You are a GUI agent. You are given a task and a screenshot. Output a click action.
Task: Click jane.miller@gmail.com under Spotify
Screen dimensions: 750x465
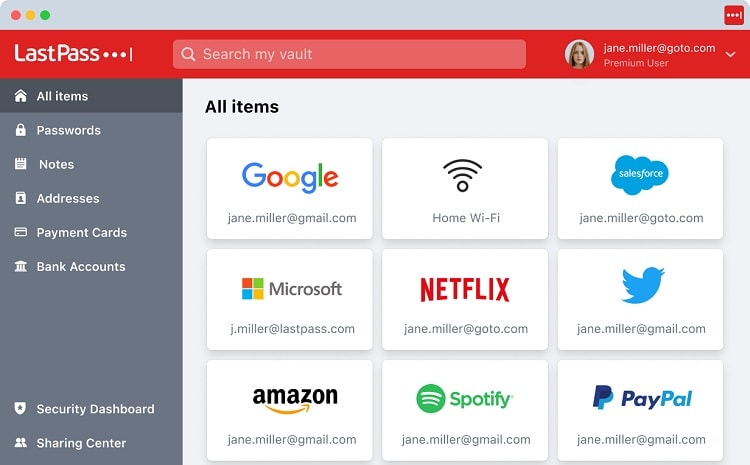tap(466, 439)
